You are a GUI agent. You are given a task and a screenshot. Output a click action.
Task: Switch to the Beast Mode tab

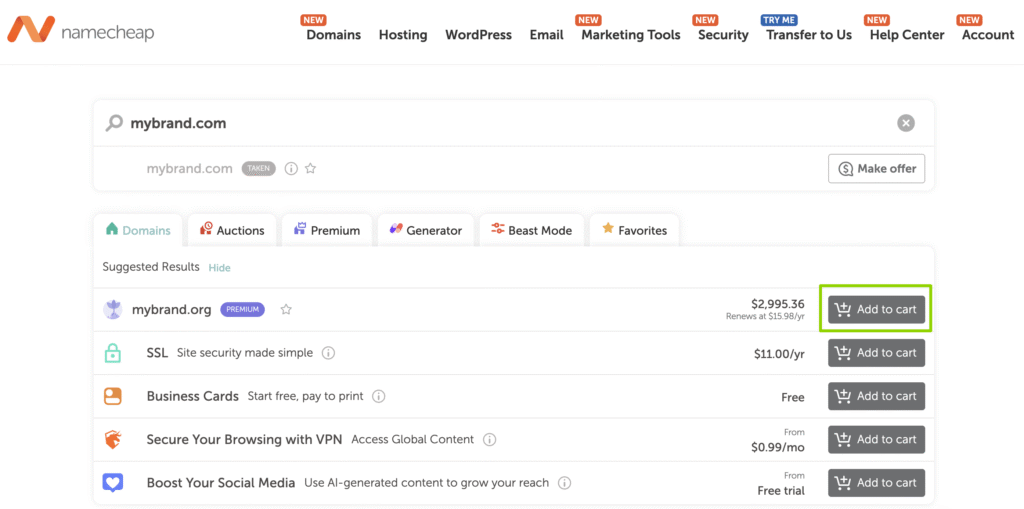point(531,230)
